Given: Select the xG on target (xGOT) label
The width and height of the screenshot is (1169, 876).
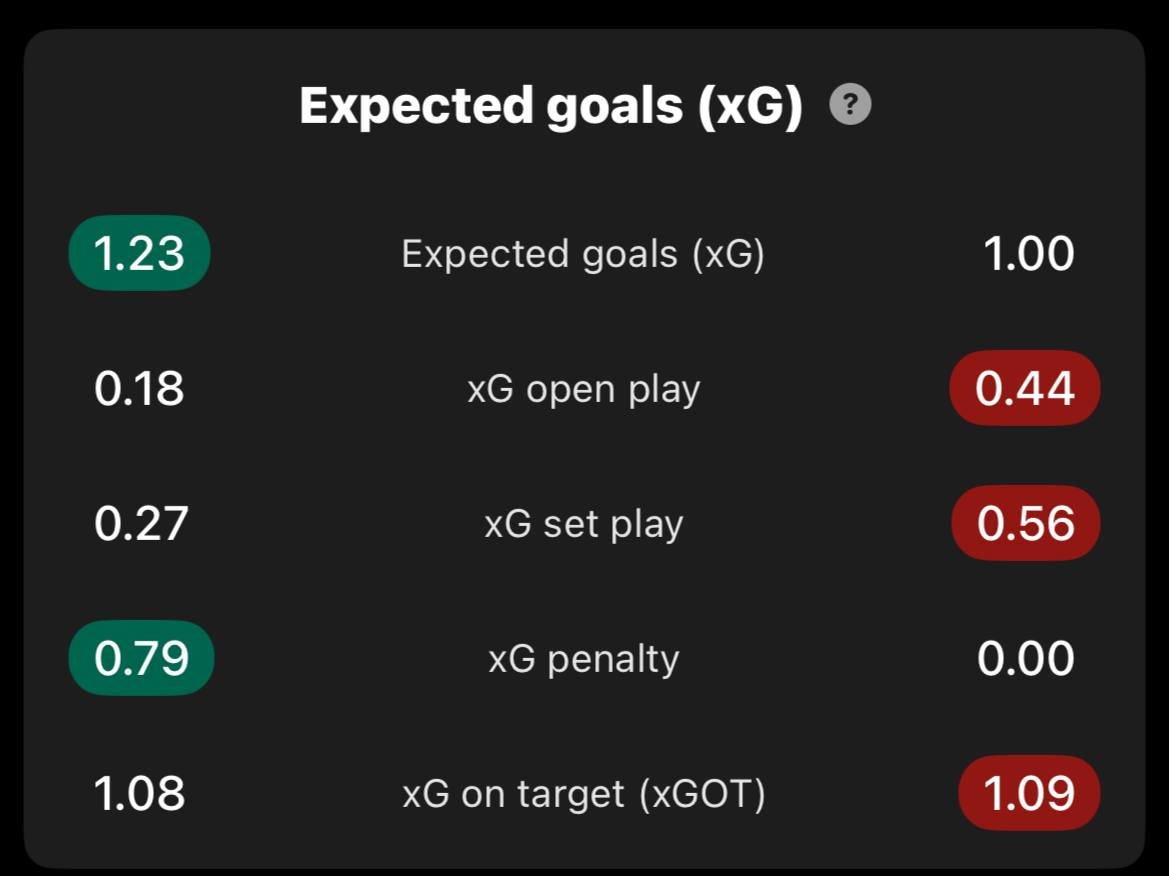Looking at the screenshot, I should tap(584, 795).
